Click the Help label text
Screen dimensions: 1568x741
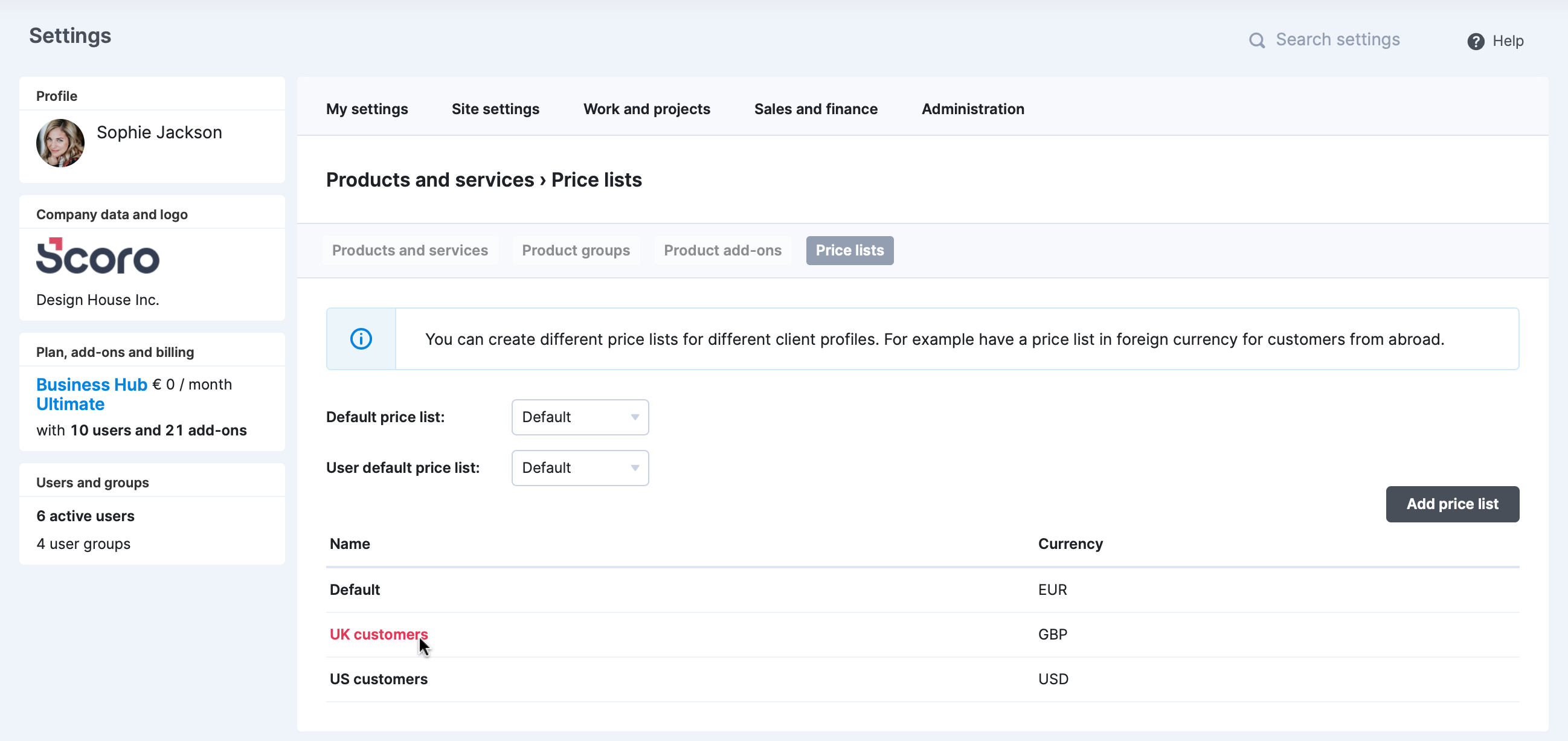coord(1508,42)
